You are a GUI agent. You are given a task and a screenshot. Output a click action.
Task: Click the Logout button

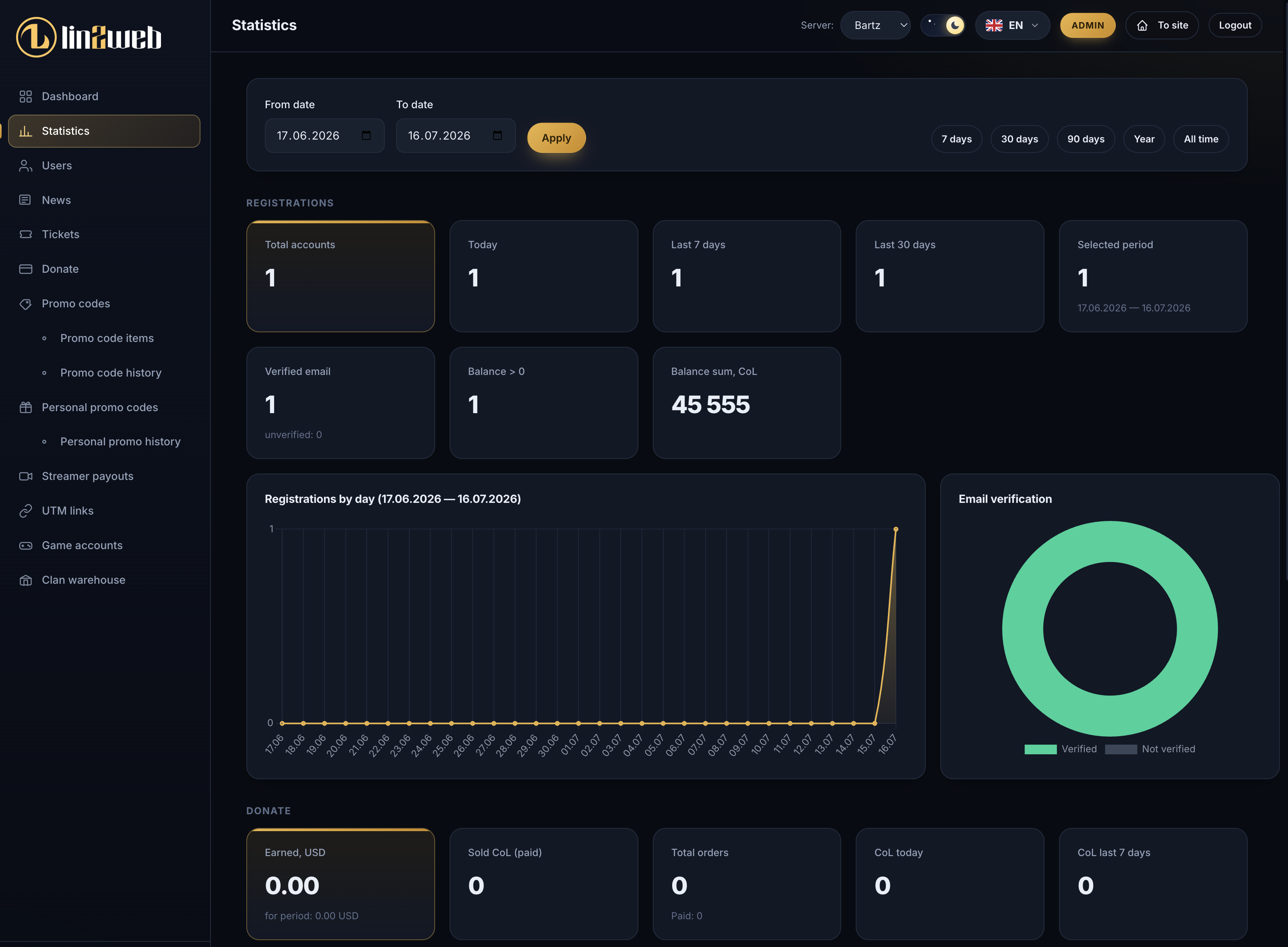(x=1234, y=25)
